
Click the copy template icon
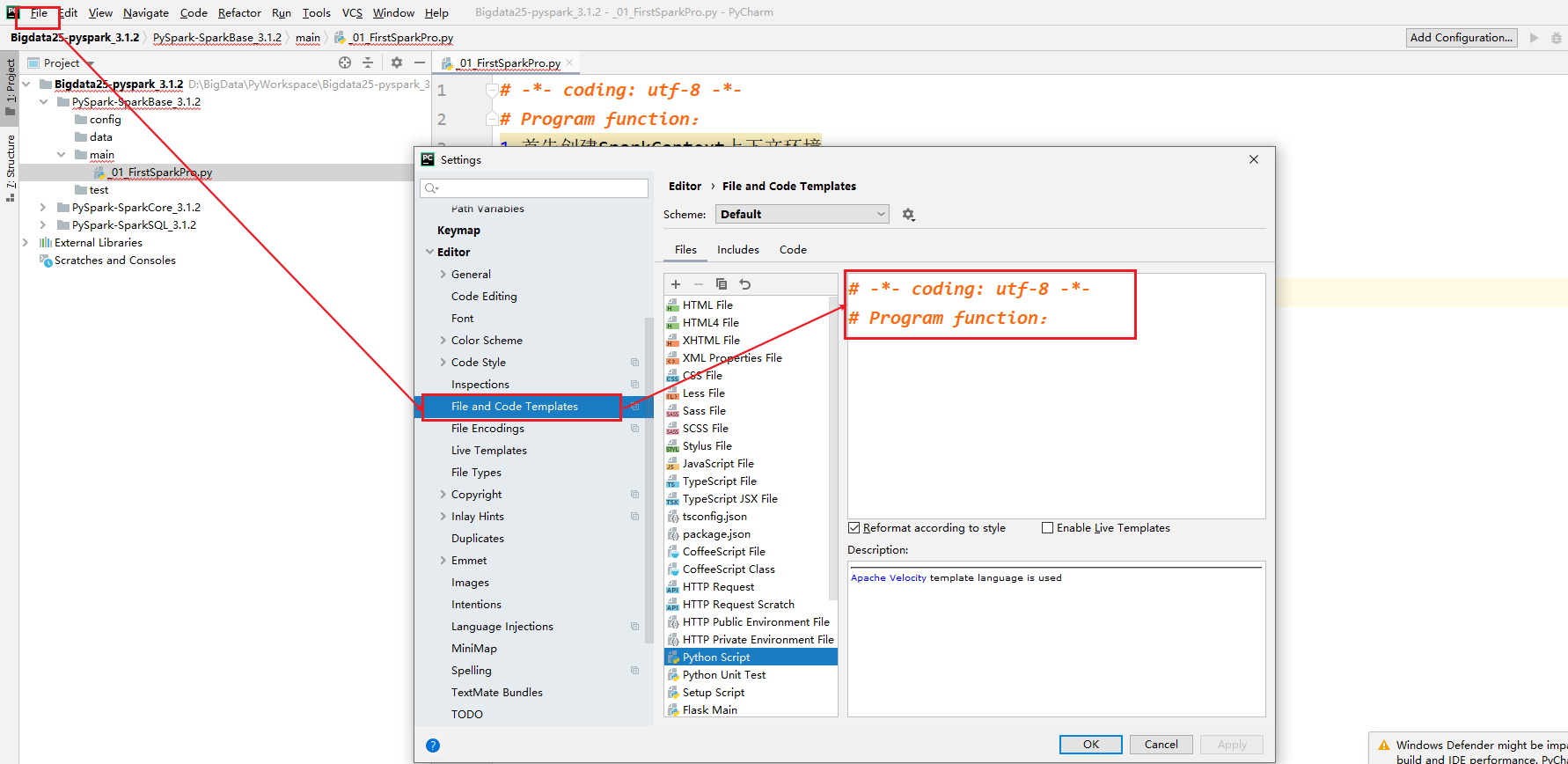point(722,284)
